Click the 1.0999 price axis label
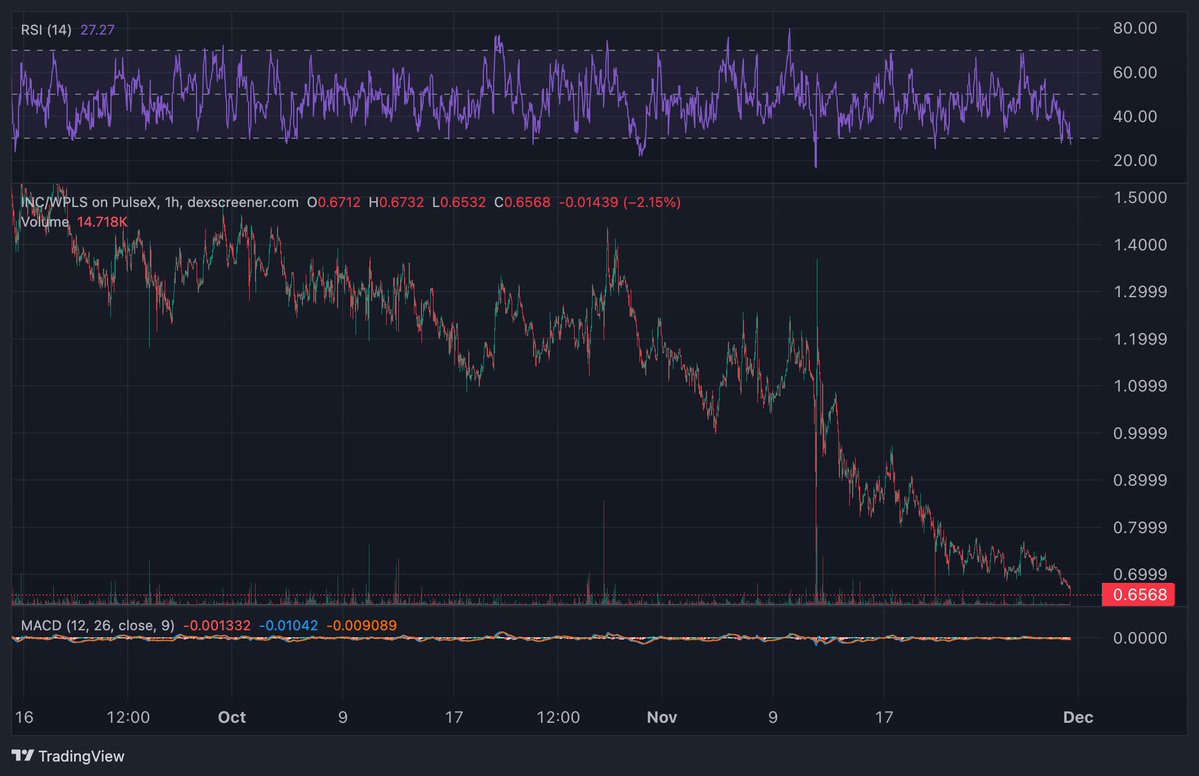The width and height of the screenshot is (1199, 776). (1140, 385)
